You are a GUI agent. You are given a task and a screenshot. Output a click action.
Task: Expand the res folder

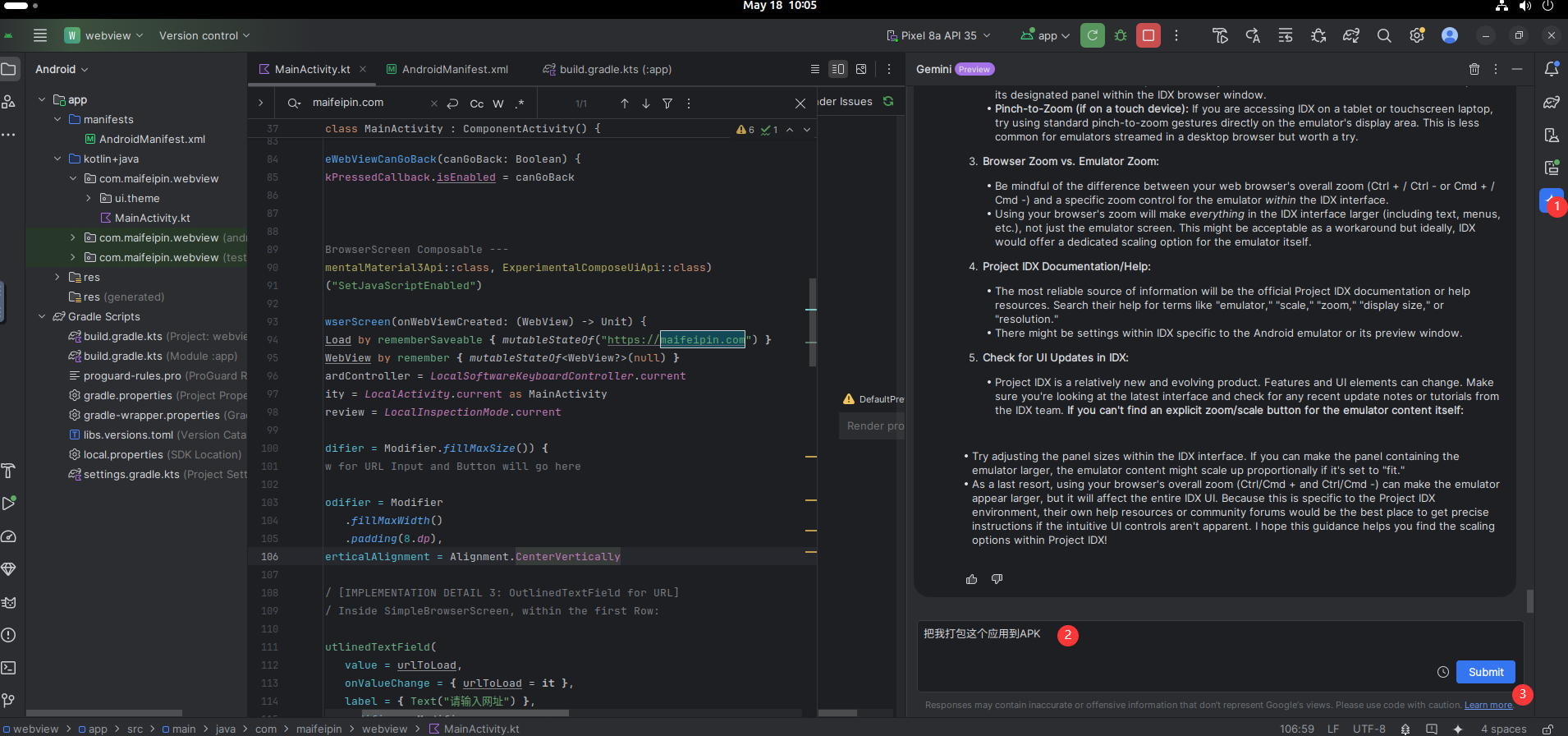coord(57,277)
